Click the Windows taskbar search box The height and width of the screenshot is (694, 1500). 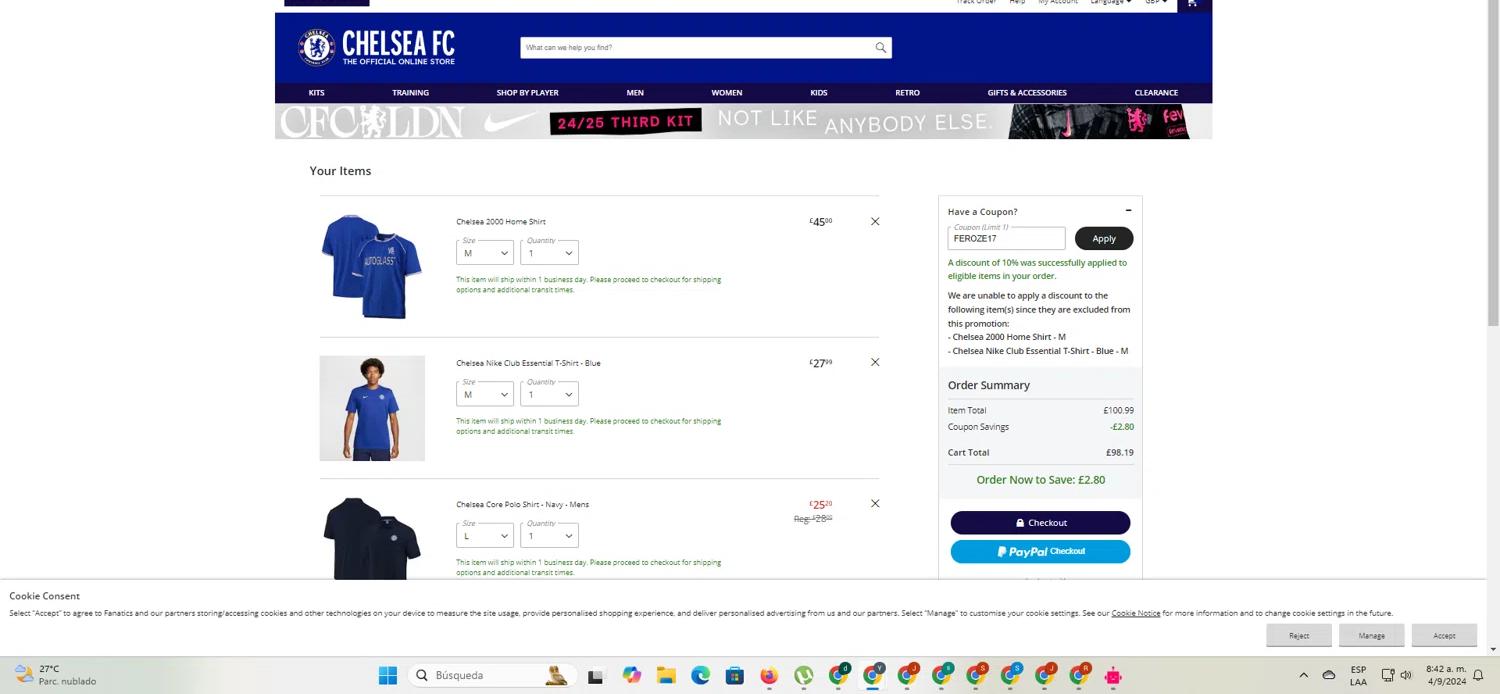pyautogui.click(x=492, y=675)
